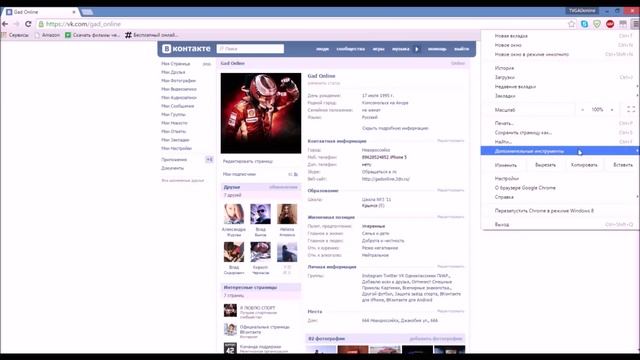Expand Дополнительные инструменты submenu
The image size is (640, 360).
click(x=560, y=151)
